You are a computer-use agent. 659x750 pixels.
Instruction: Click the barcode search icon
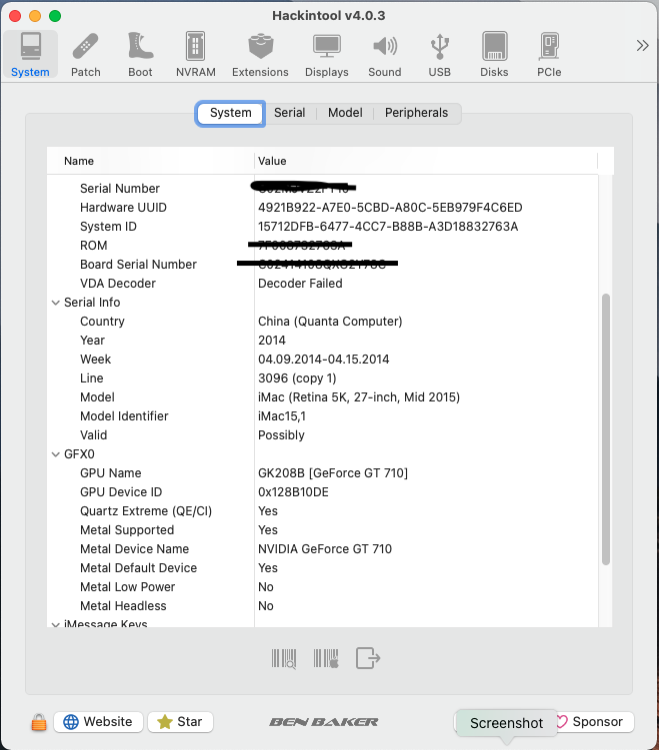284,659
